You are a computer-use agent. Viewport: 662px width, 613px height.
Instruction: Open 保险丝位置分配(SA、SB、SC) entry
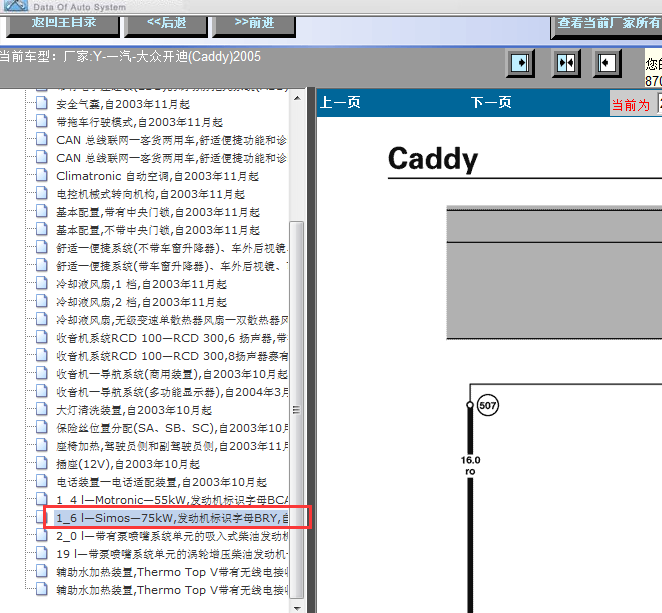pyautogui.click(x=172, y=428)
